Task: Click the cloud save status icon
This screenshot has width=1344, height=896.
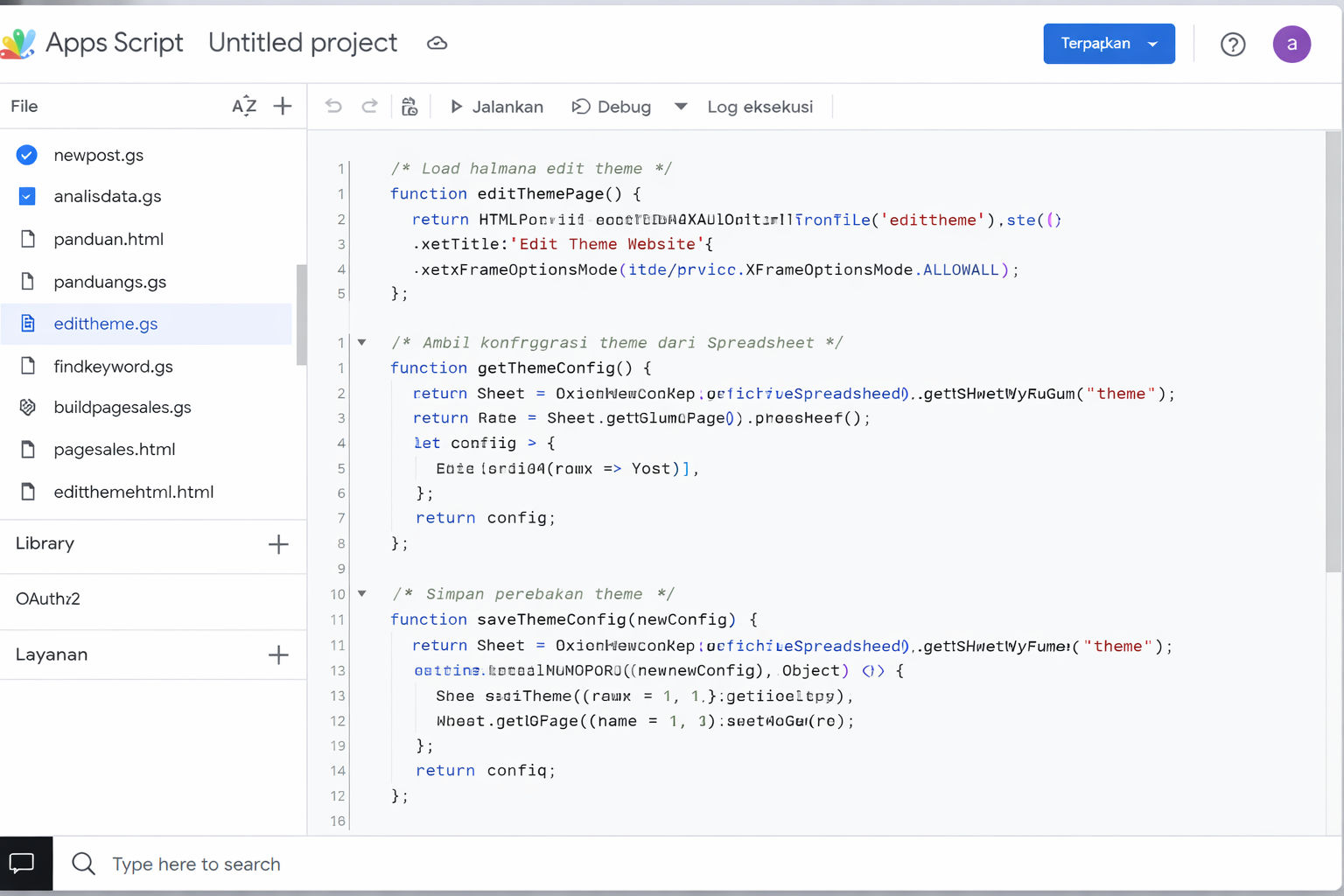Action: click(437, 43)
